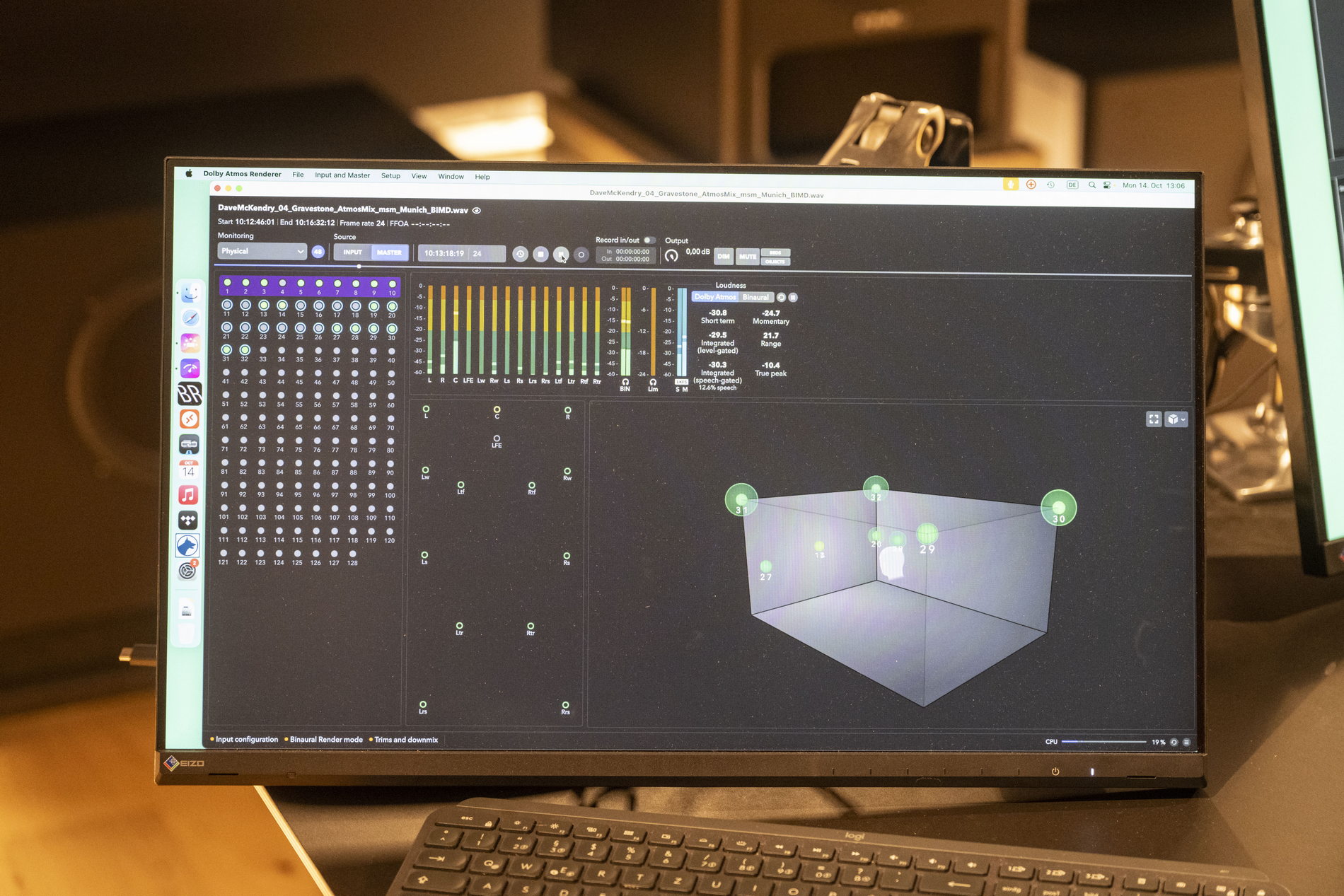Open the Music app in dock
The image size is (1344, 896).
[x=188, y=494]
